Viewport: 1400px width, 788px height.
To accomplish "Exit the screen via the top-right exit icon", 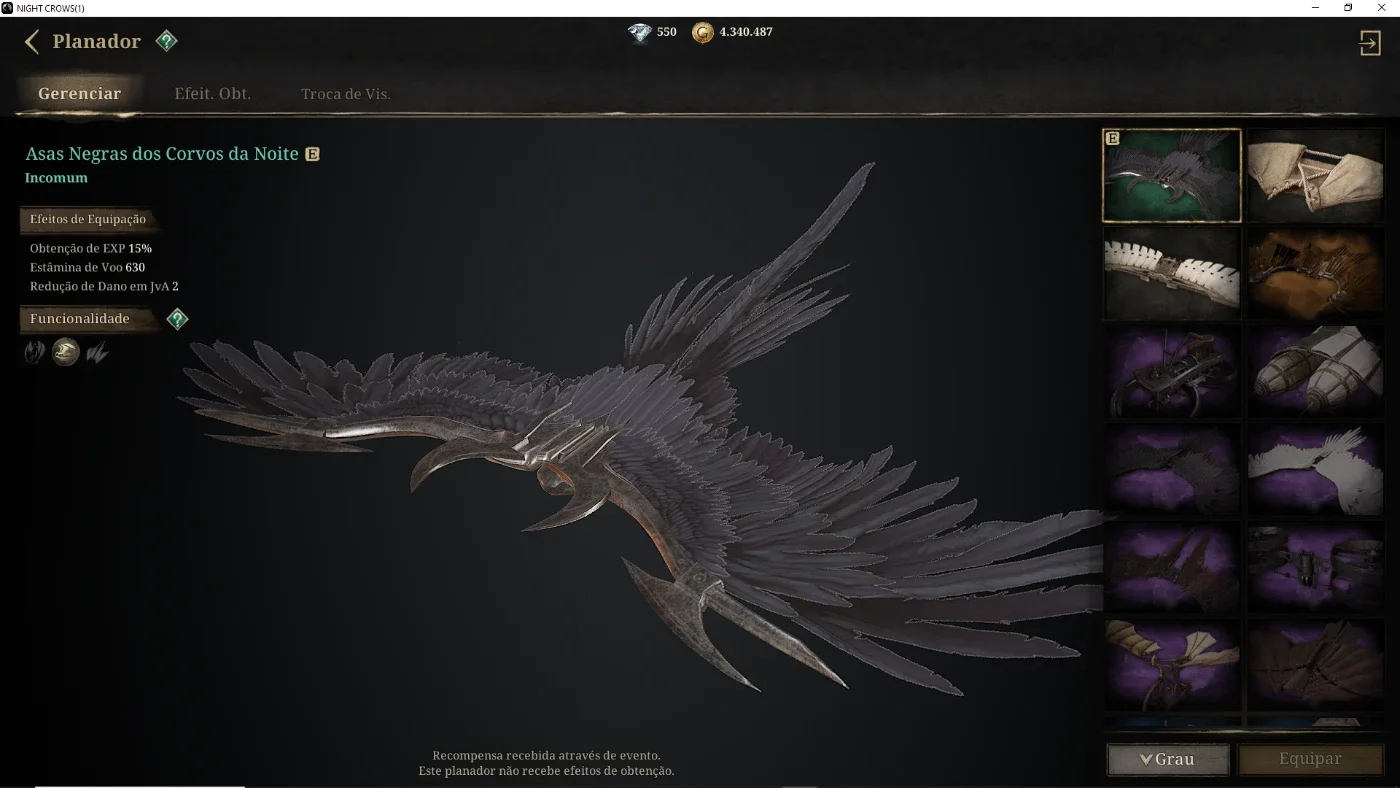I will click(1369, 42).
